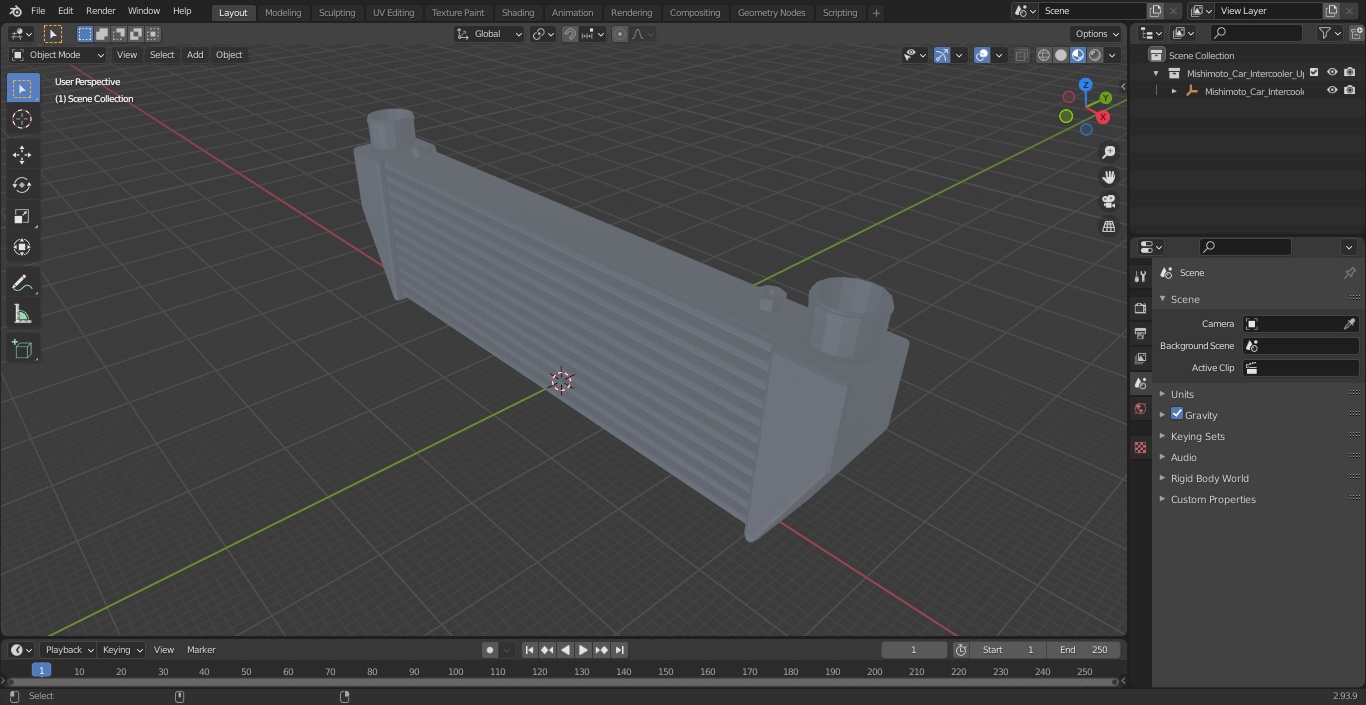Open the Playback dropdown
The width and height of the screenshot is (1366, 705).
pos(68,650)
